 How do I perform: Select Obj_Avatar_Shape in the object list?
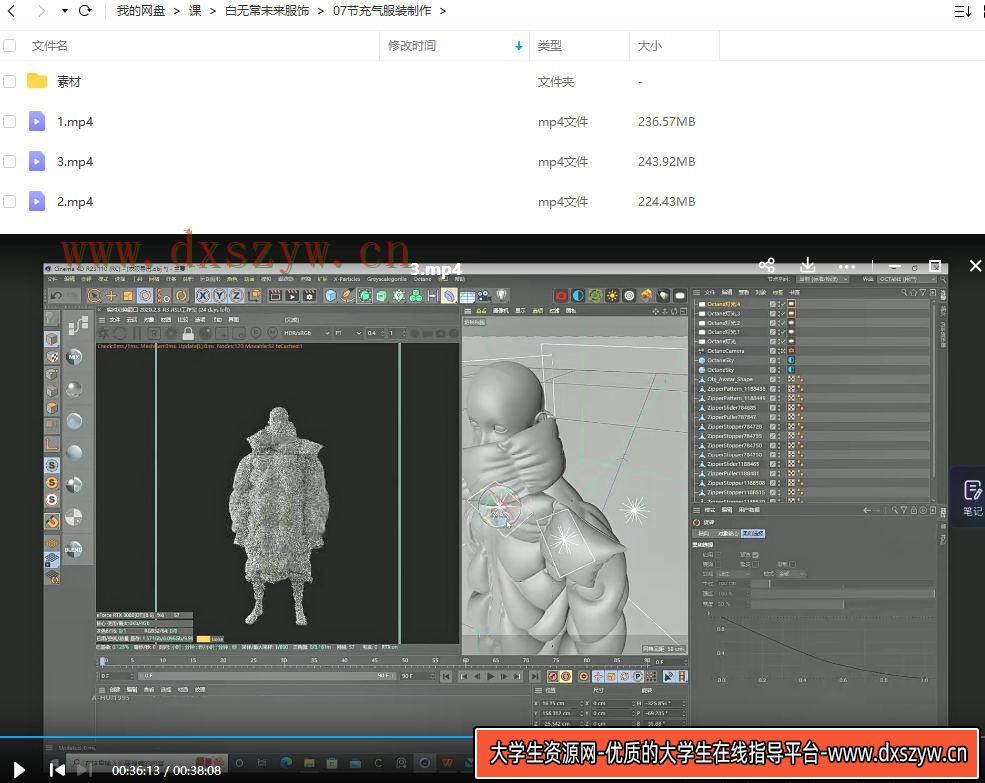click(x=729, y=379)
